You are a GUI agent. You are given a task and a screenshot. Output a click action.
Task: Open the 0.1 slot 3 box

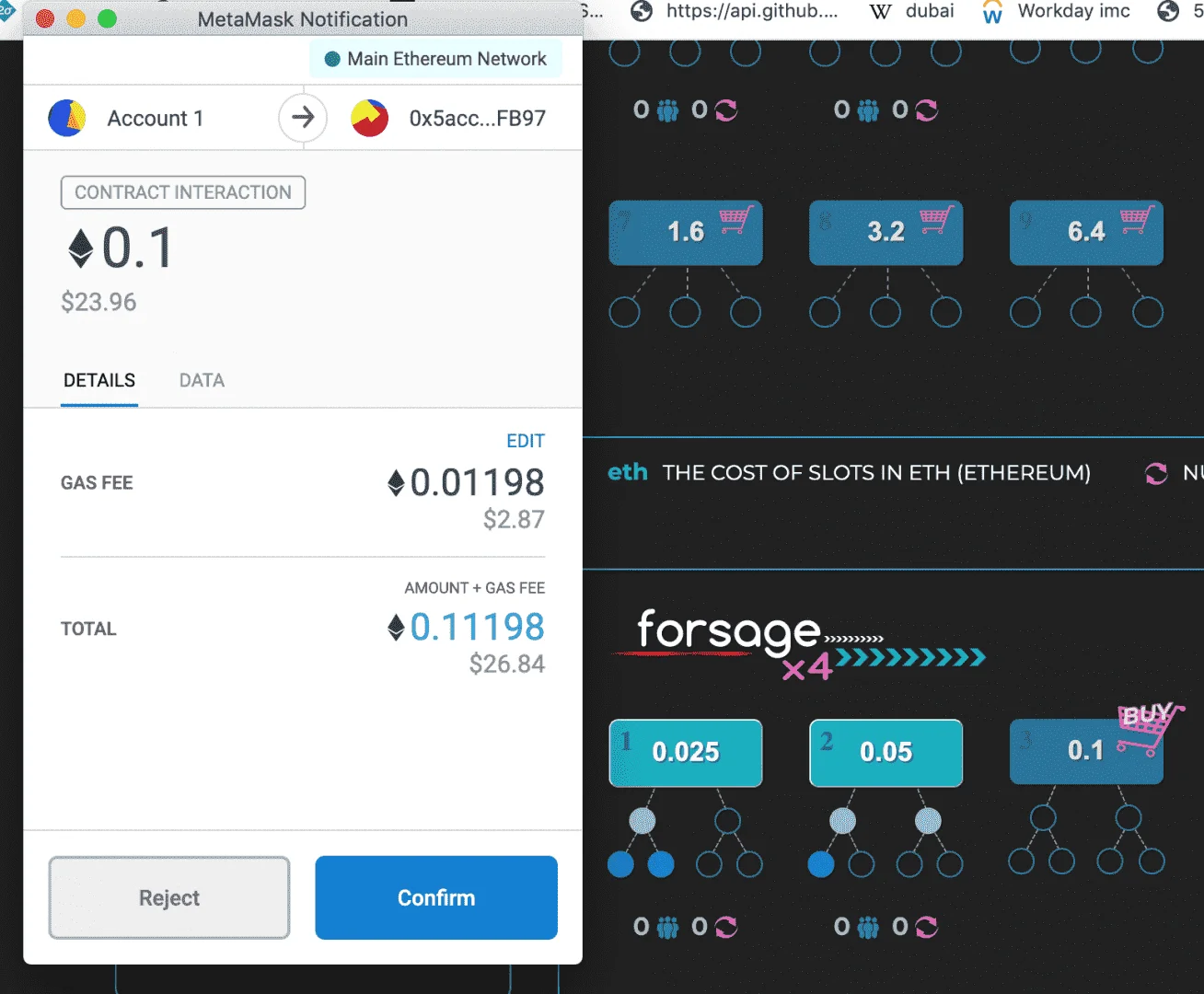1086,753
